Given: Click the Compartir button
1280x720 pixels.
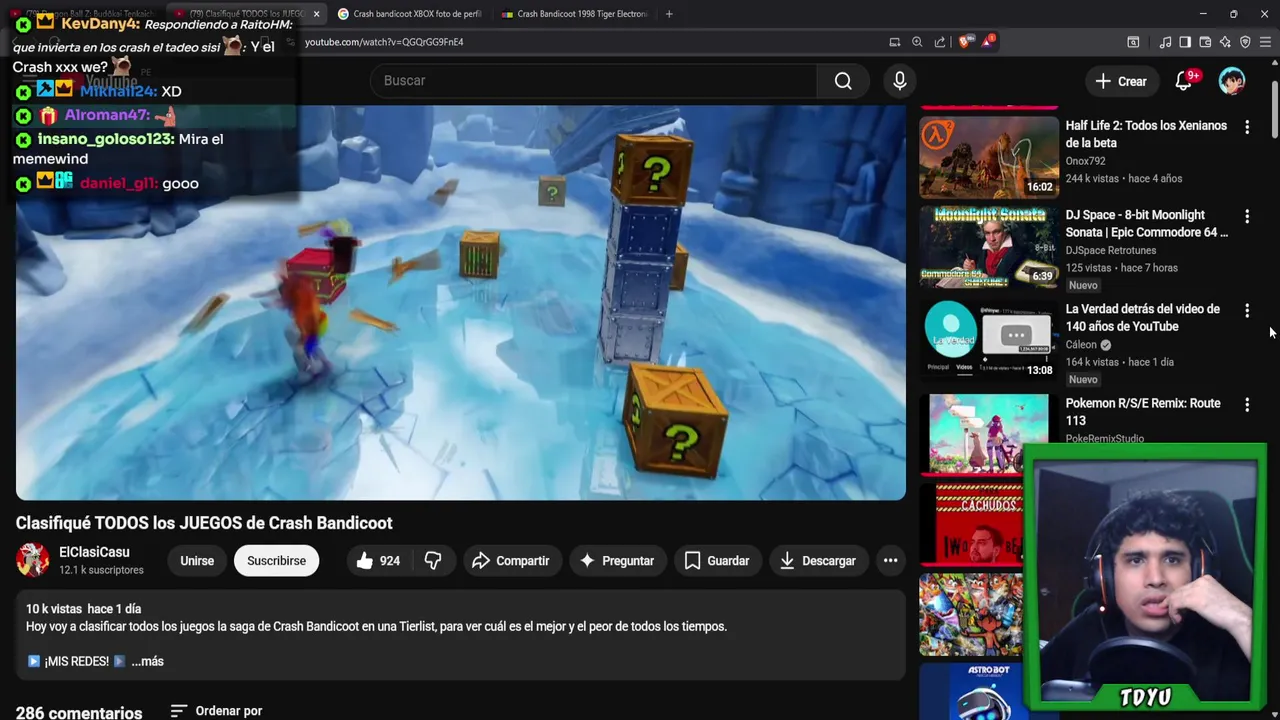Looking at the screenshot, I should coord(511,561).
